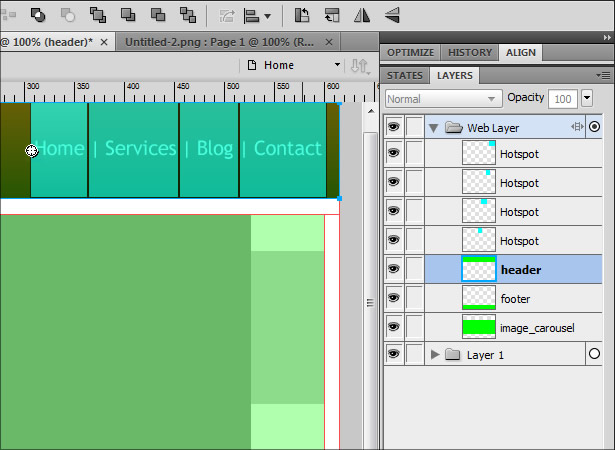
Task: Rotate selection 90° counterclockwise
Action: 302,16
